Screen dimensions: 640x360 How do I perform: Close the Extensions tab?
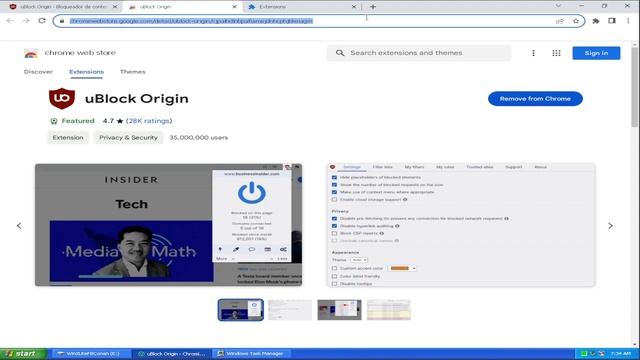(353, 7)
